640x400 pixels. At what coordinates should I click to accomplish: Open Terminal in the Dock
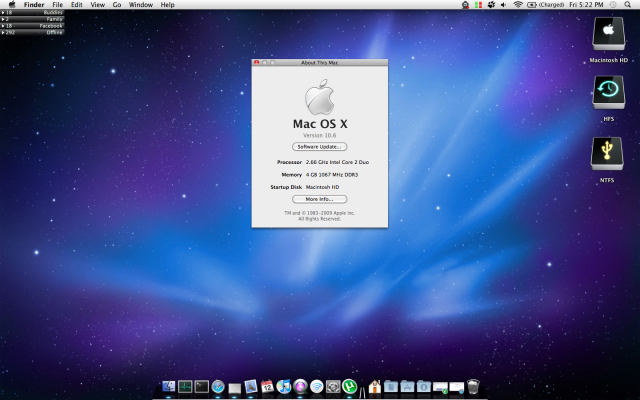[x=202, y=387]
